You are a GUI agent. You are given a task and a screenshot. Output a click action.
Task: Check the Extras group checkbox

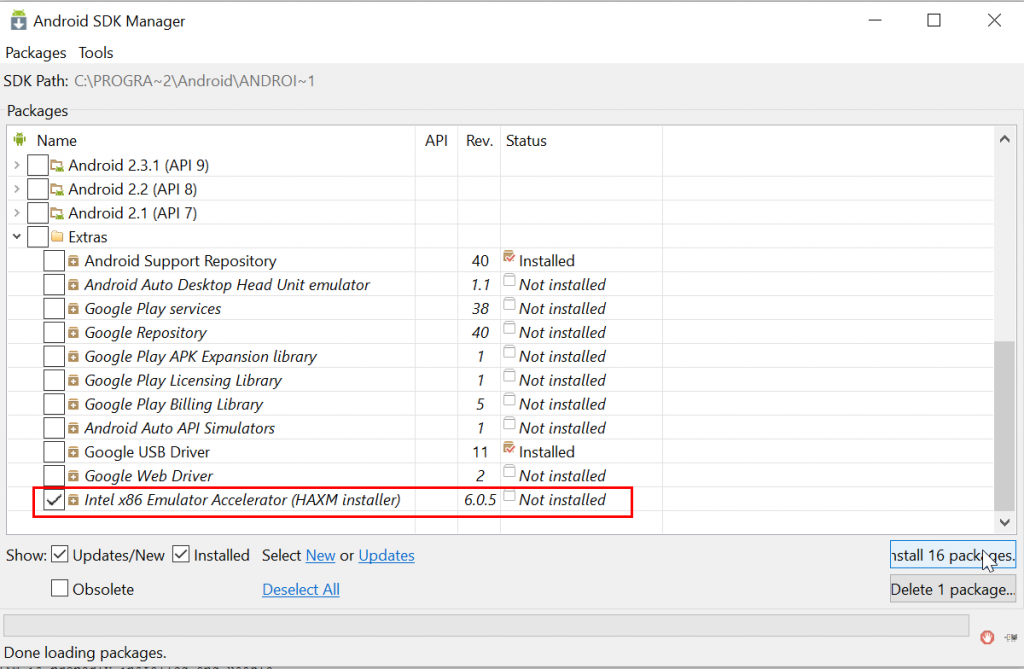click(x=38, y=237)
